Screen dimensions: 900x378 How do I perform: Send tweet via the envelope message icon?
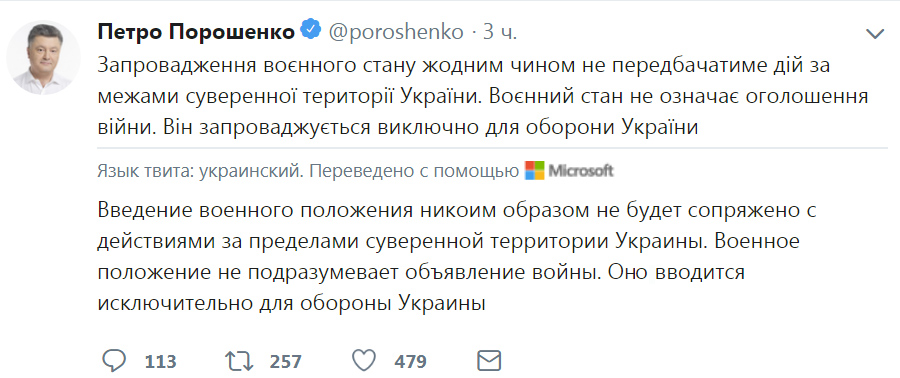[489, 361]
